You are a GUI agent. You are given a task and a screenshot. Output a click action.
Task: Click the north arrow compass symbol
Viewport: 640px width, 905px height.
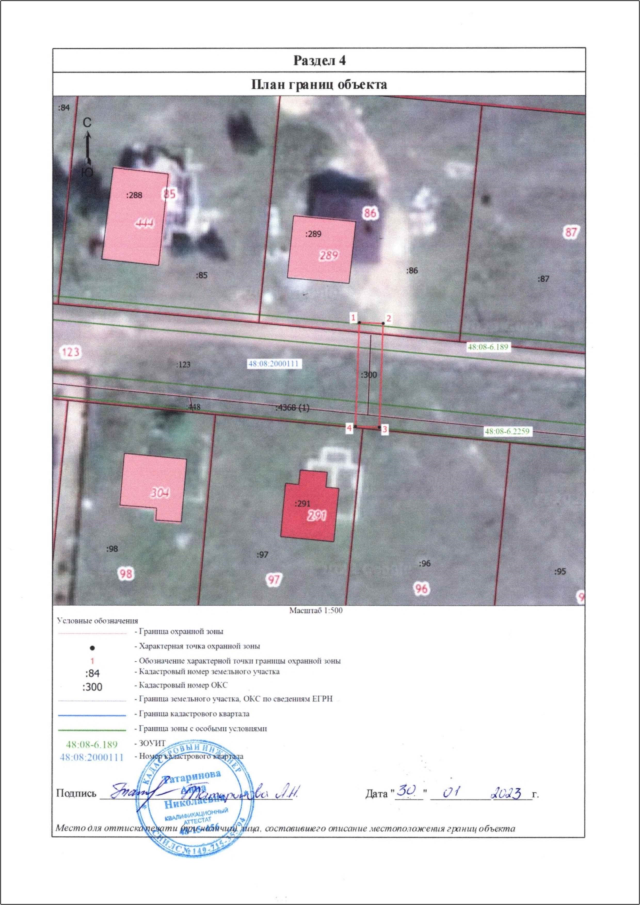tap(88, 148)
